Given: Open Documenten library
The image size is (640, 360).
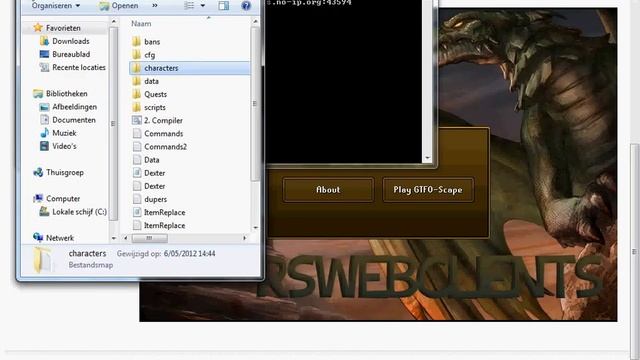Looking at the screenshot, I should coord(74,120).
